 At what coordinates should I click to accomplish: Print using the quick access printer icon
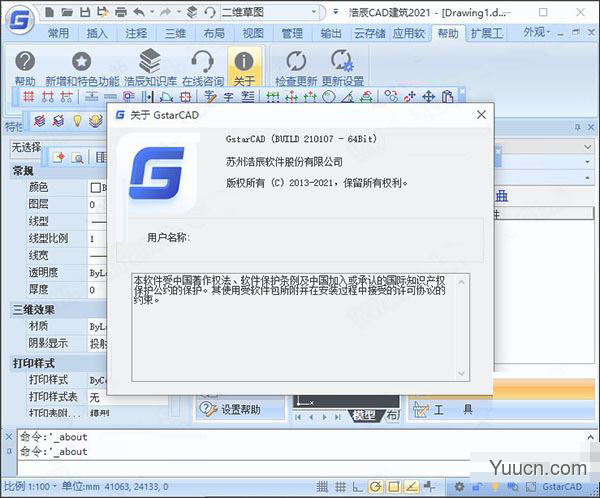(x=121, y=12)
